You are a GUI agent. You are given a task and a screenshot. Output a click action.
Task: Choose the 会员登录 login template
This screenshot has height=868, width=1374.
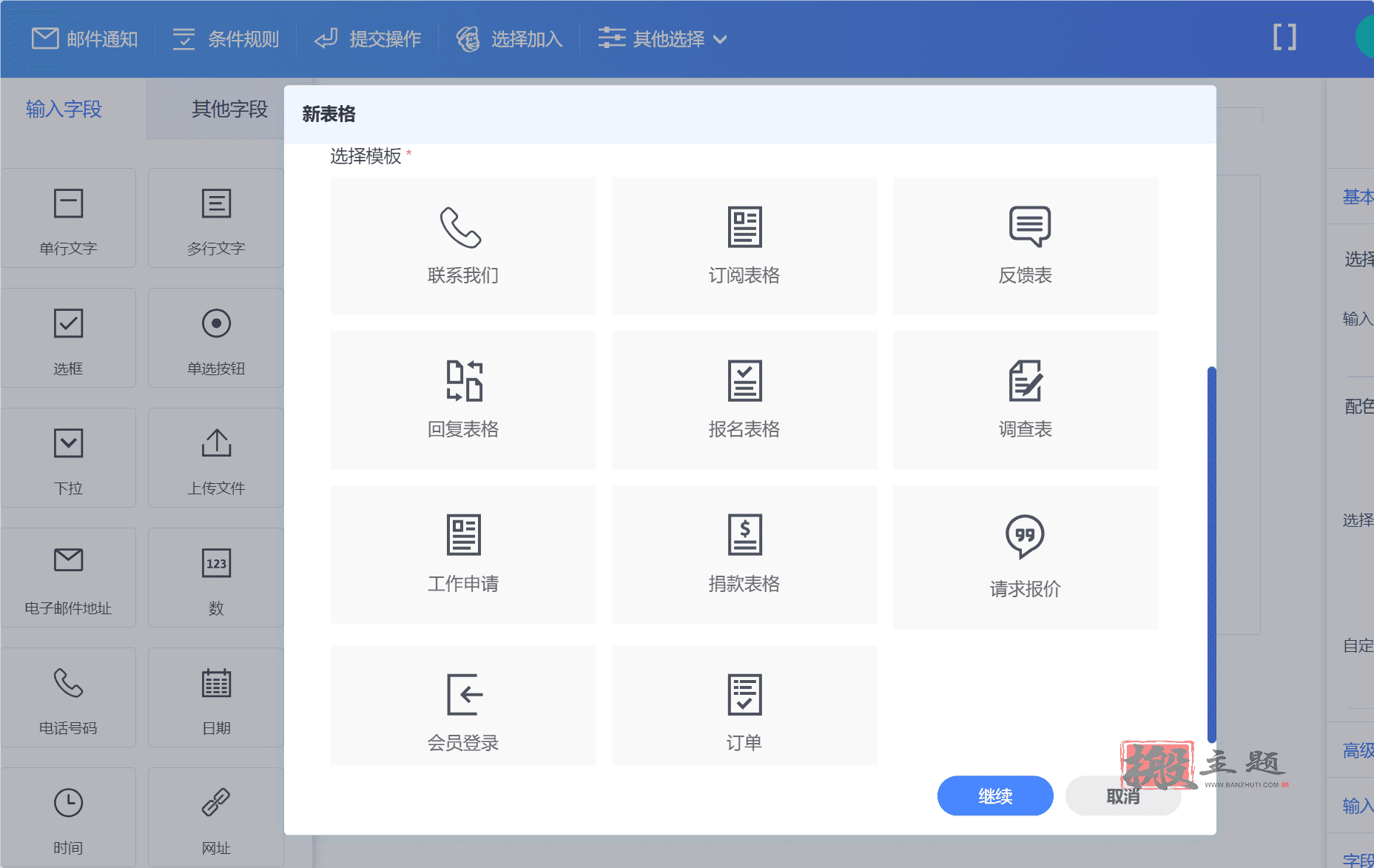[463, 705]
